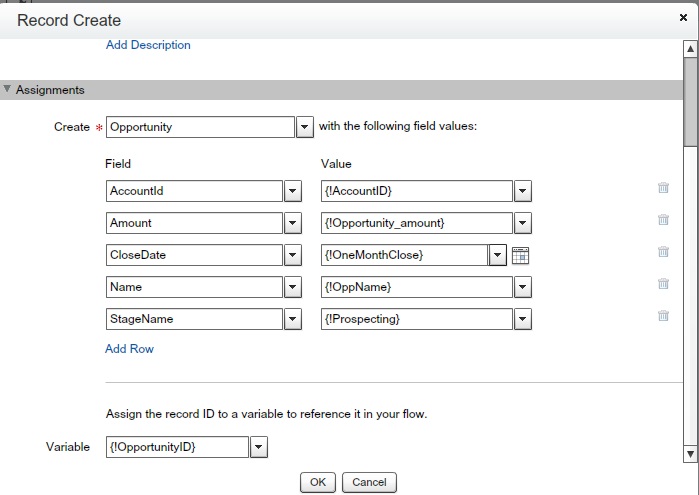Open the Create object dropdown for Opportunity
Image resolution: width=699 pixels, height=495 pixels.
[306, 127]
